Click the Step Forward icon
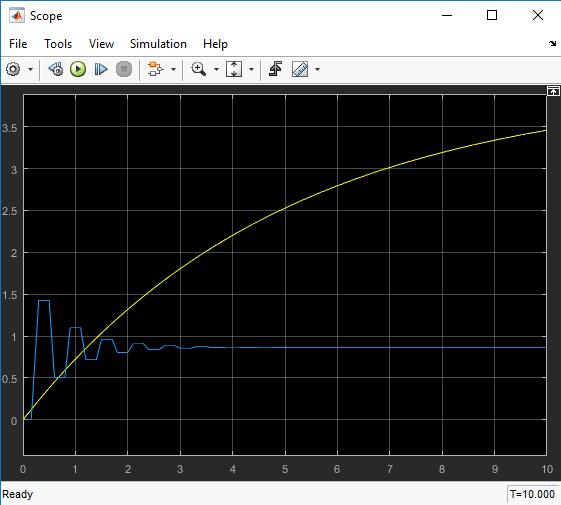The image size is (561, 505). (x=101, y=69)
